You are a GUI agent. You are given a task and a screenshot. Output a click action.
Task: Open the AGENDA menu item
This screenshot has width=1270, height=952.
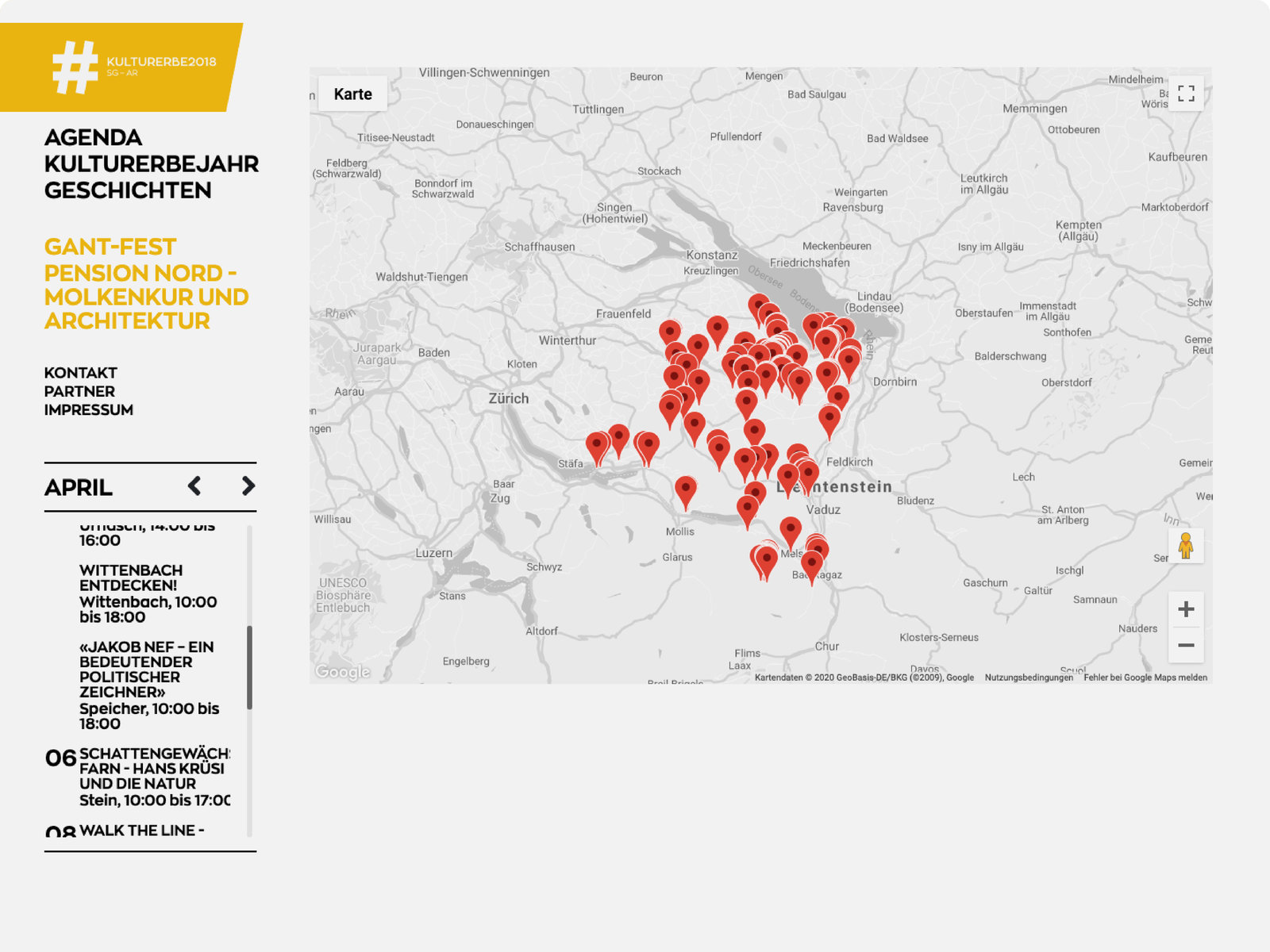93,136
